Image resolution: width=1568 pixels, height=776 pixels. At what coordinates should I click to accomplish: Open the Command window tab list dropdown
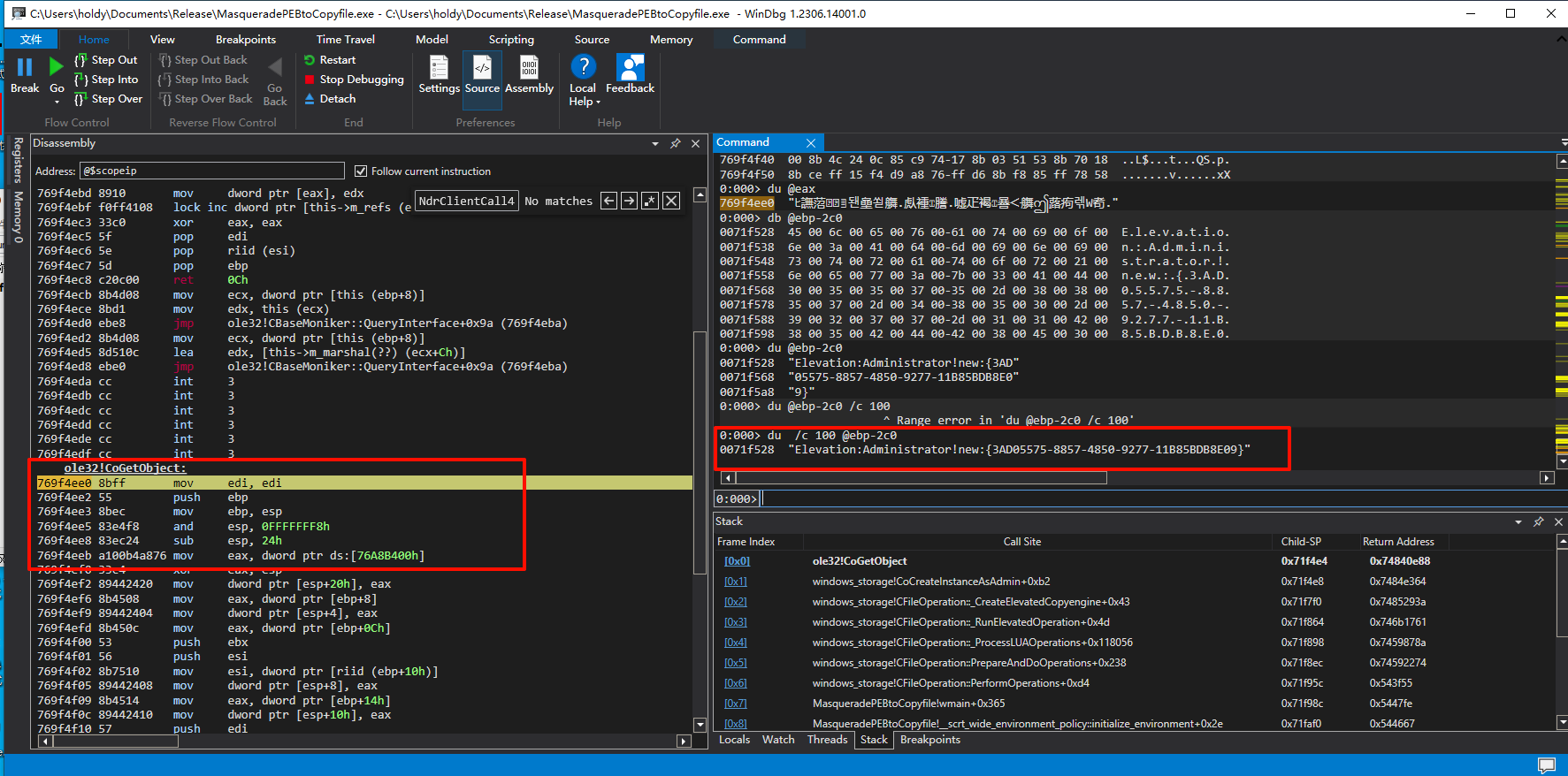click(1563, 142)
